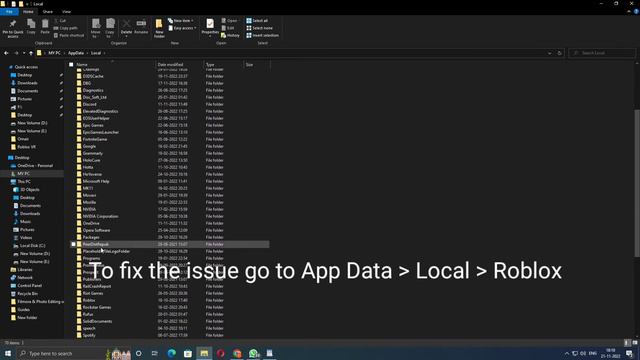Refresh the Local folder view
This screenshot has height=360, width=640.
click(x=560, y=53)
